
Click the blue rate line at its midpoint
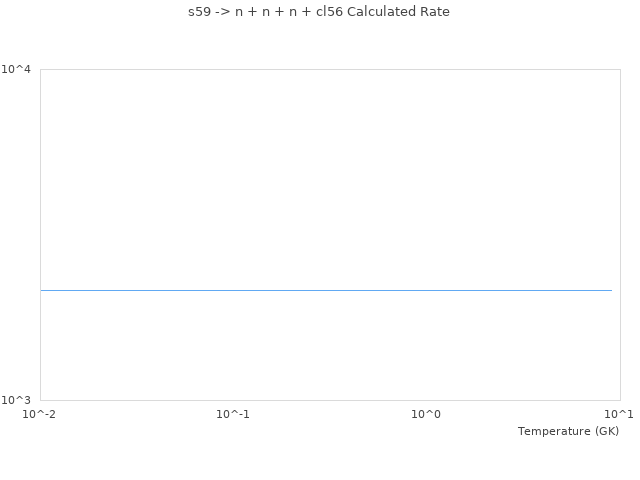pos(326,290)
